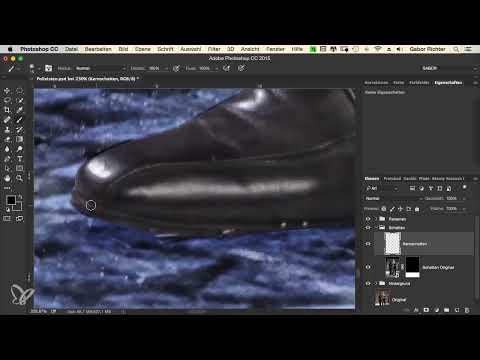Select the Move tool

click(x=7, y=91)
